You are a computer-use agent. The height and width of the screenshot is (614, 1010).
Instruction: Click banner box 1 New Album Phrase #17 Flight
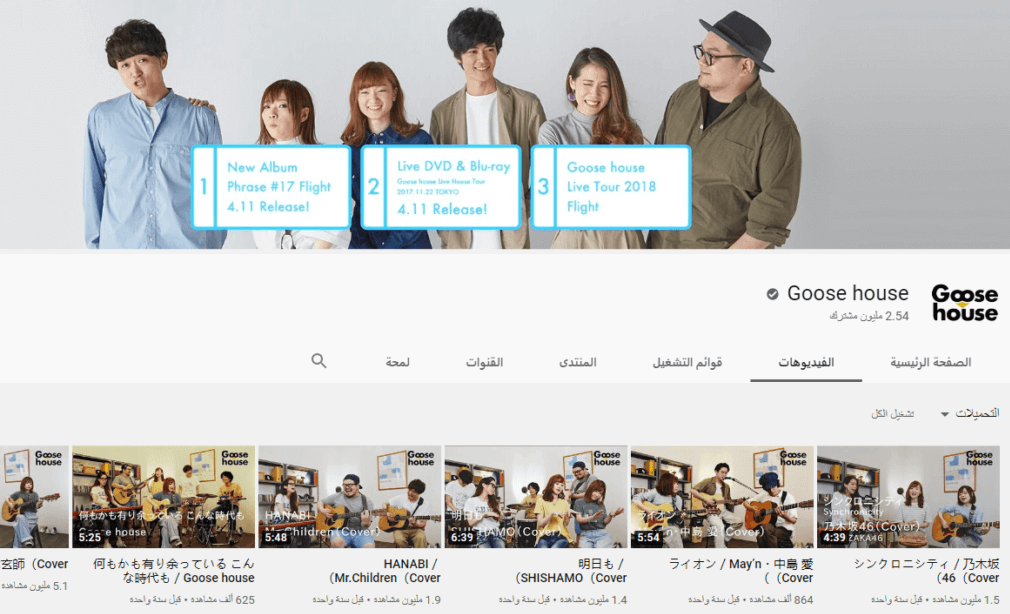pos(271,187)
